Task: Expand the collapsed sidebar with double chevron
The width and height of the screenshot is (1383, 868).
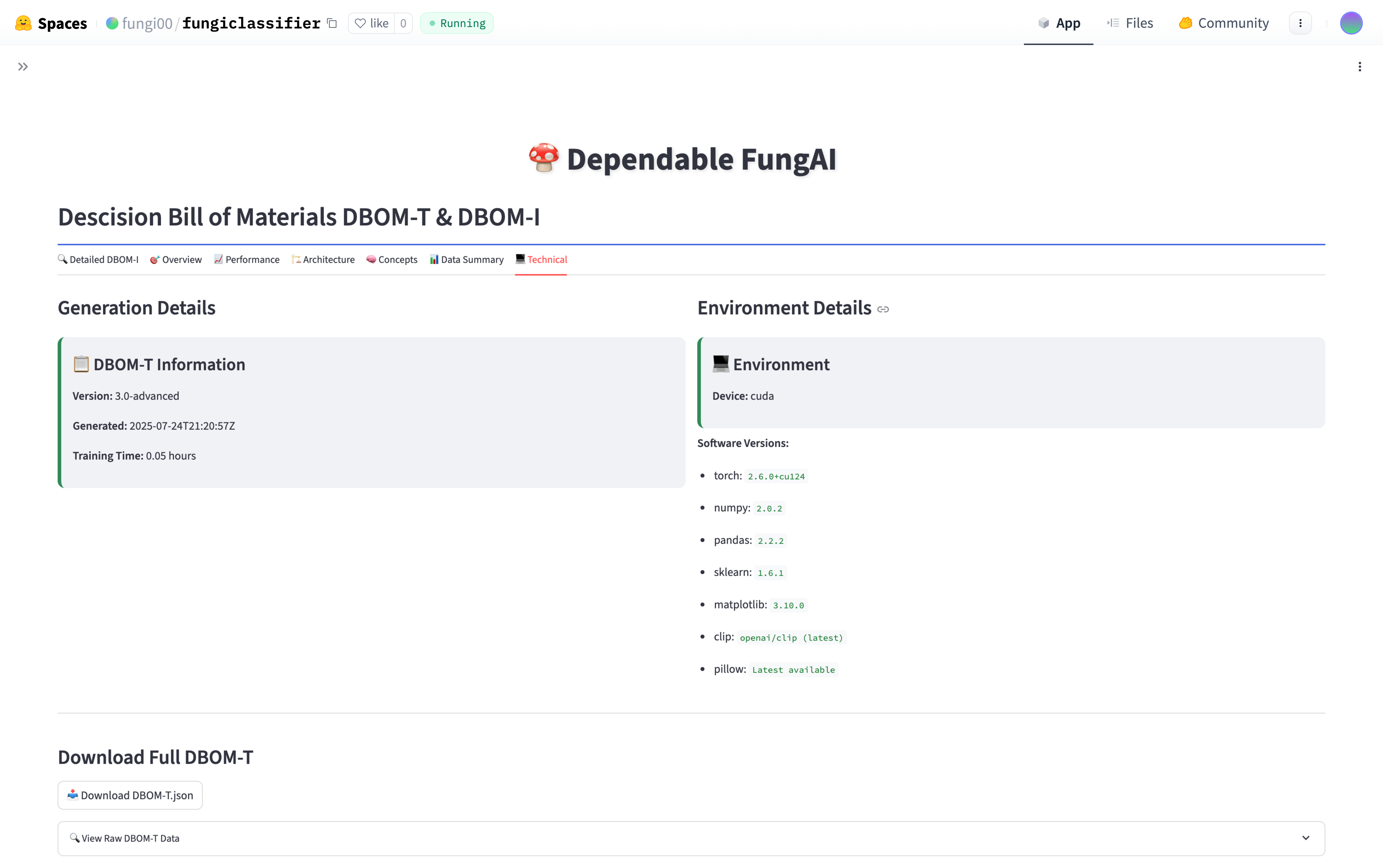Action: point(23,67)
